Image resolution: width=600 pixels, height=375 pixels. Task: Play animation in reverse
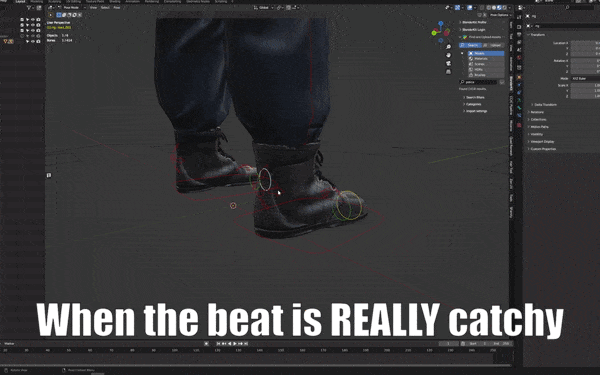point(230,344)
